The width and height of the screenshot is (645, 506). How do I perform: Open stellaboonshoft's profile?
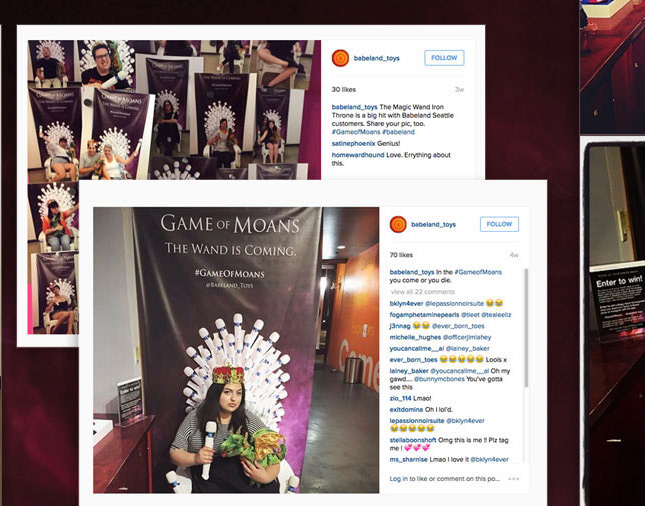coord(413,440)
